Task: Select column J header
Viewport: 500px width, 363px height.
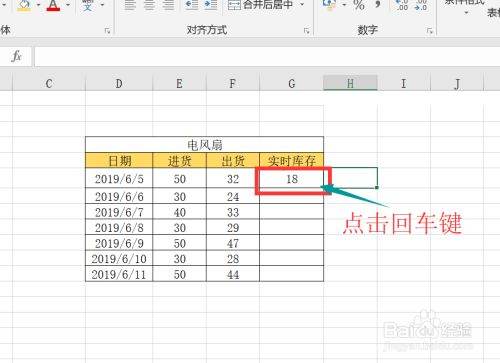Action: [x=457, y=83]
